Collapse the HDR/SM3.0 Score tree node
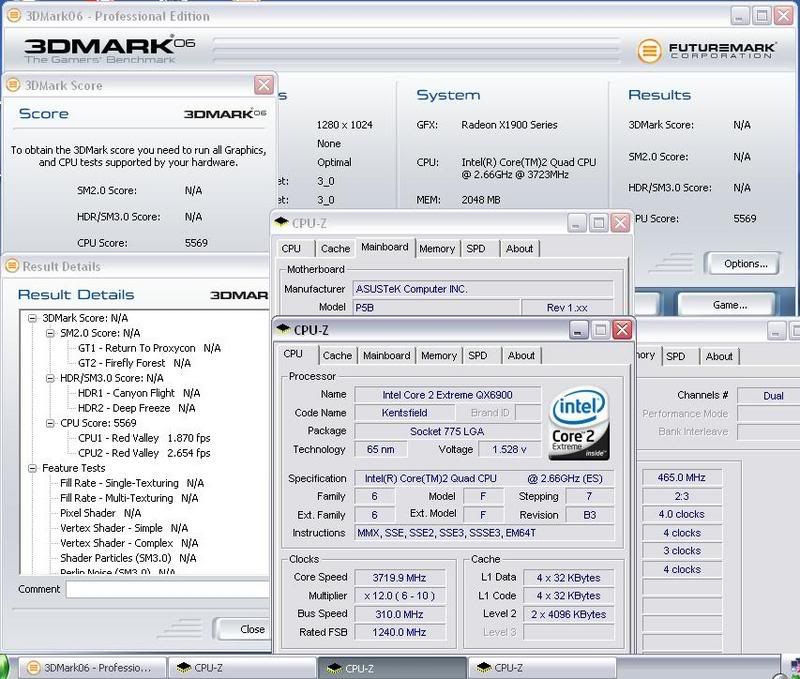Viewport: 800px width, 679px height. [51, 379]
